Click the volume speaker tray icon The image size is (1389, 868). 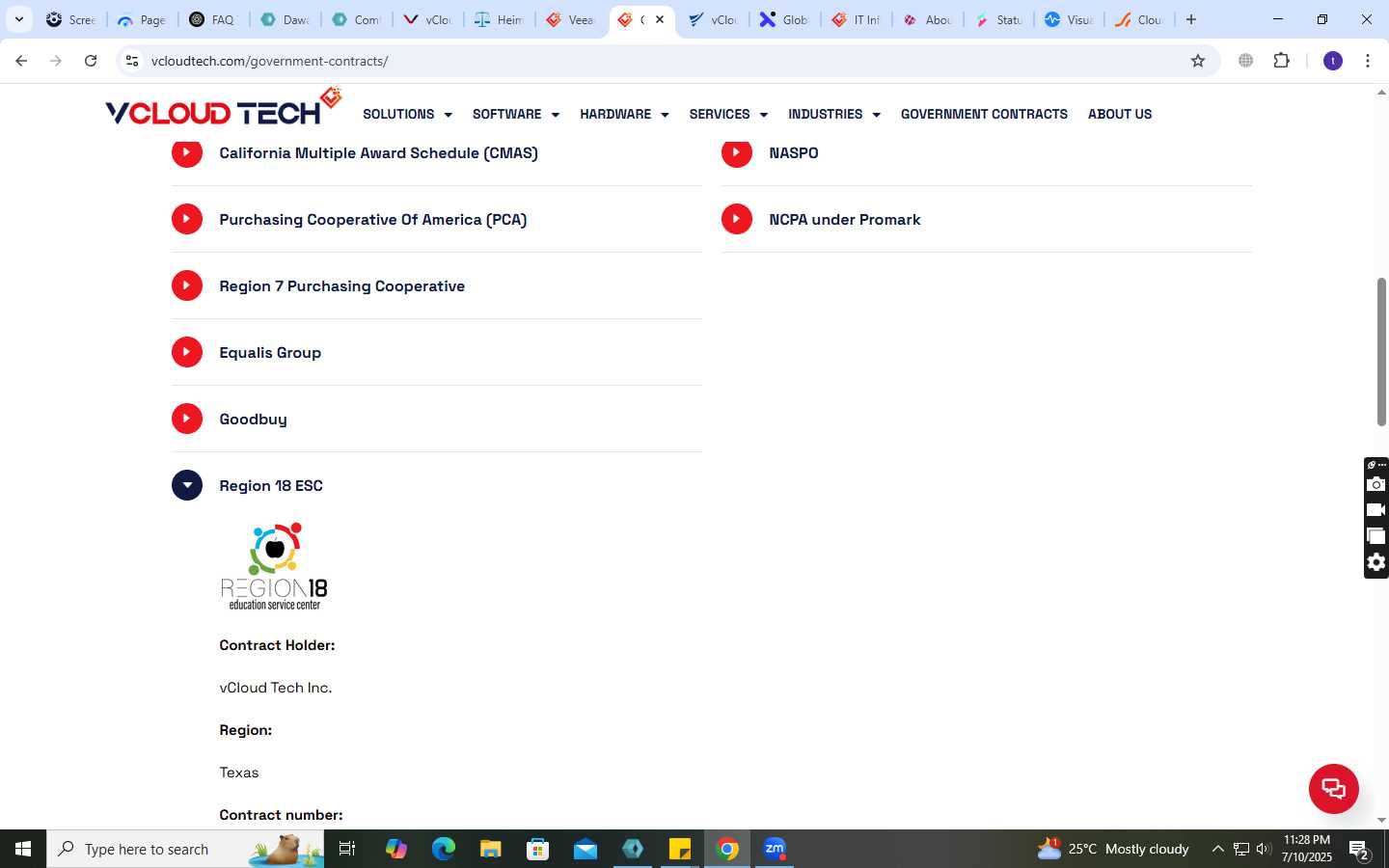(x=1264, y=849)
